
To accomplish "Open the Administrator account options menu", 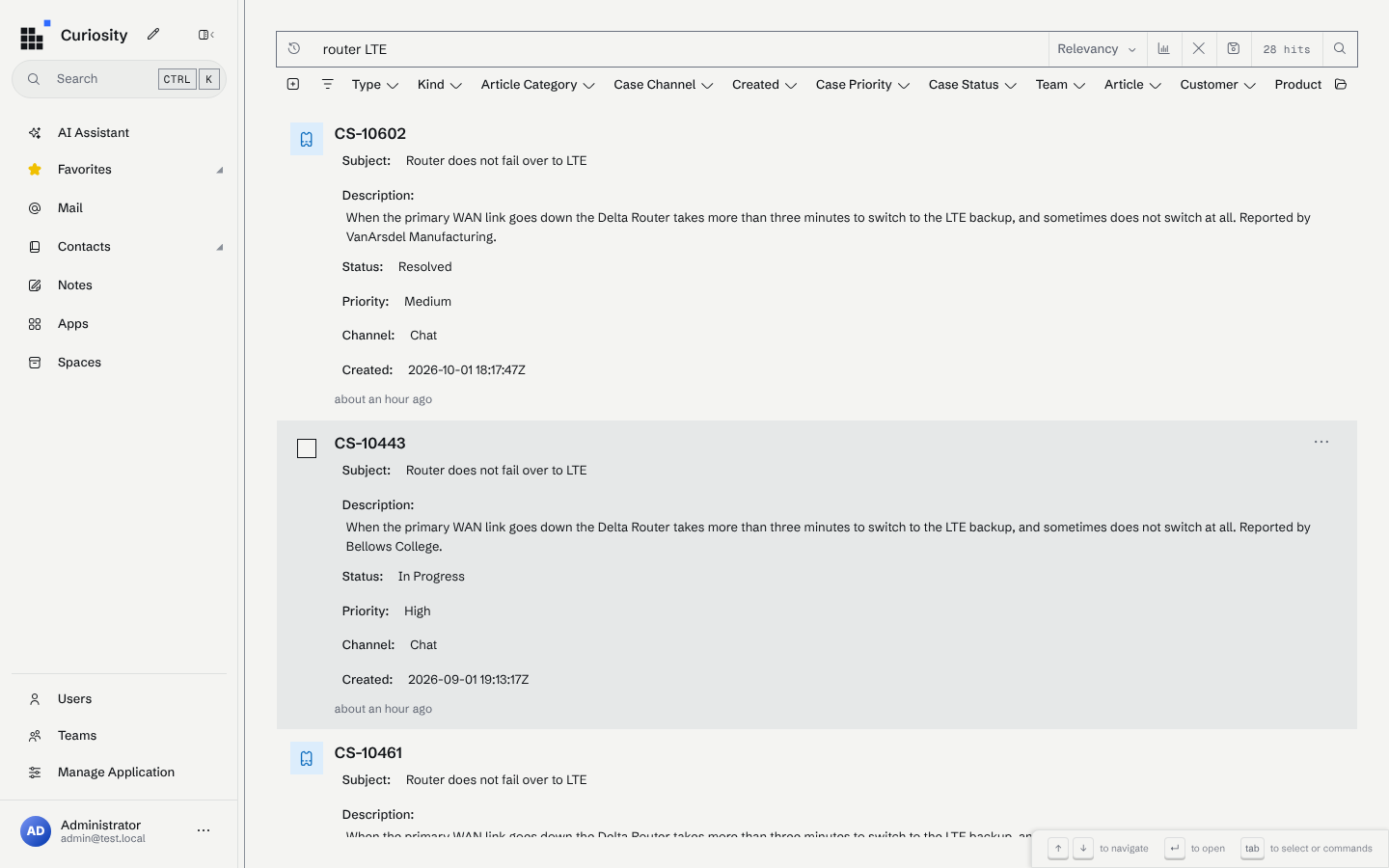I will coord(204,830).
